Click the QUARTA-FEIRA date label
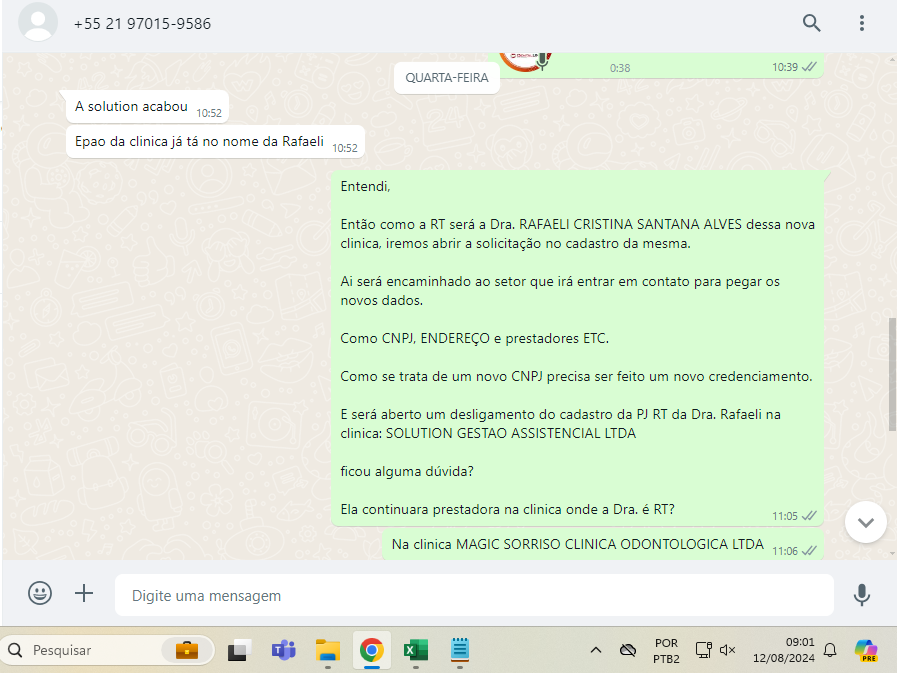 (447, 78)
